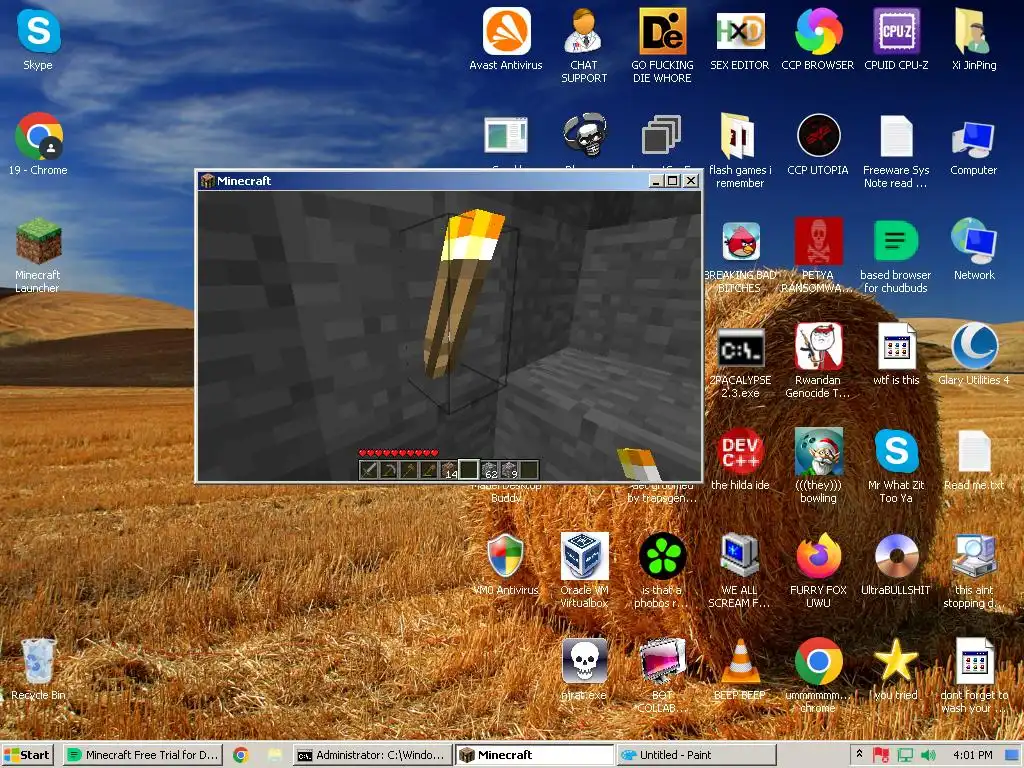Open the 'dont forget to wash your' file
The height and width of the screenshot is (768, 1024).
pos(974,661)
